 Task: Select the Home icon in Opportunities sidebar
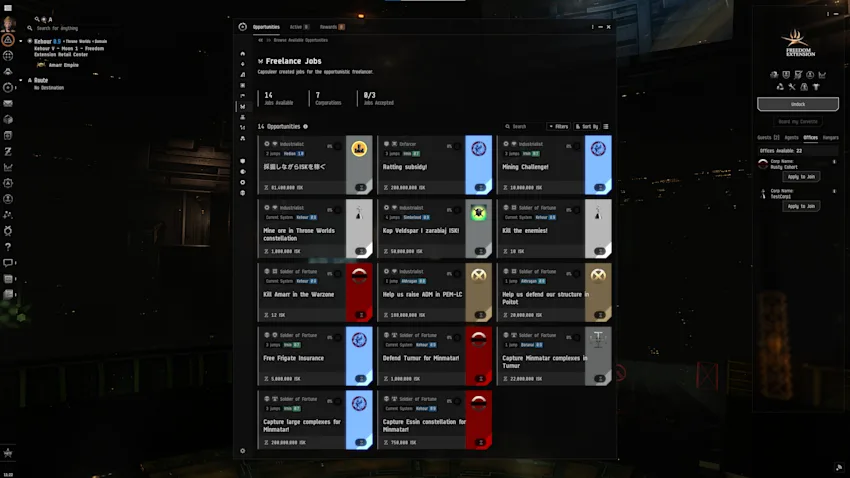click(x=242, y=54)
